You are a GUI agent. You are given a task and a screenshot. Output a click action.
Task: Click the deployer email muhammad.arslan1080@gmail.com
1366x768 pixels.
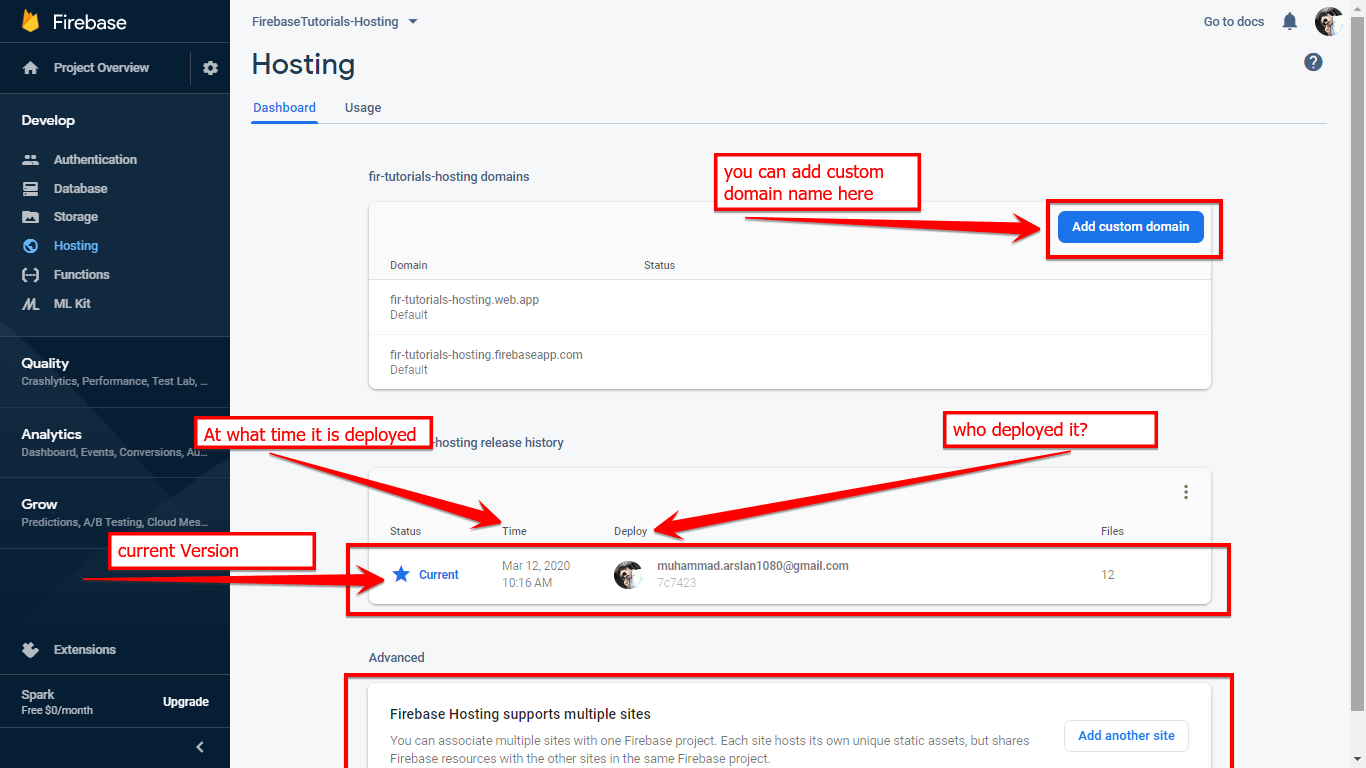(753, 566)
